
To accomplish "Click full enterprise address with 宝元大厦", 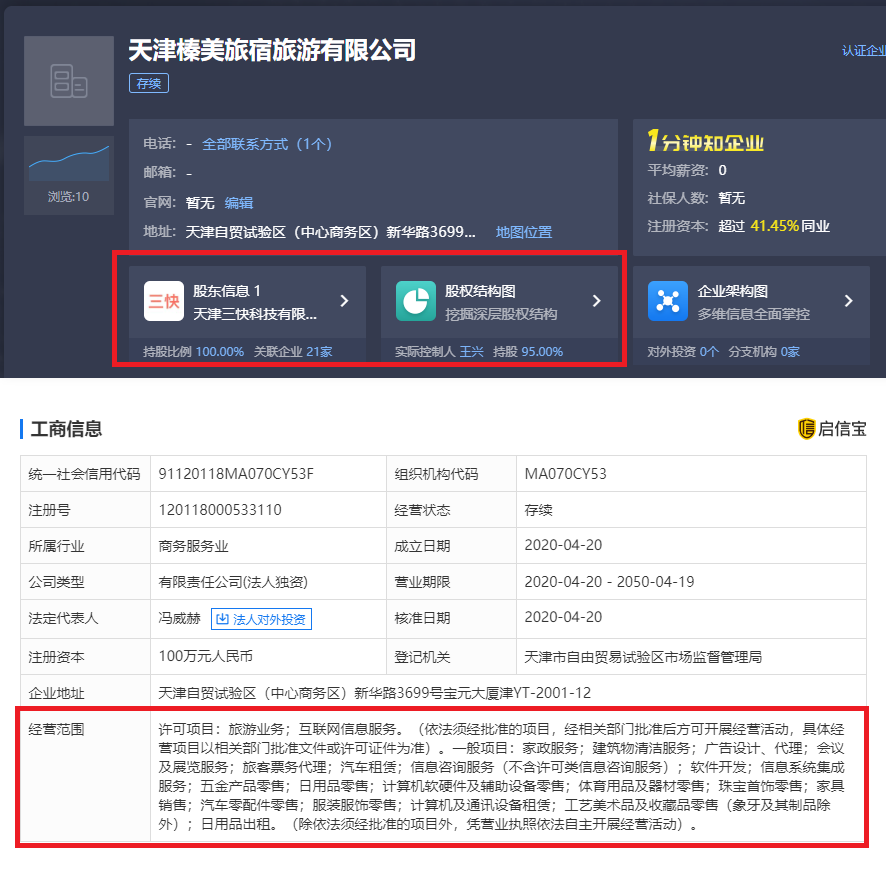I will [375, 693].
